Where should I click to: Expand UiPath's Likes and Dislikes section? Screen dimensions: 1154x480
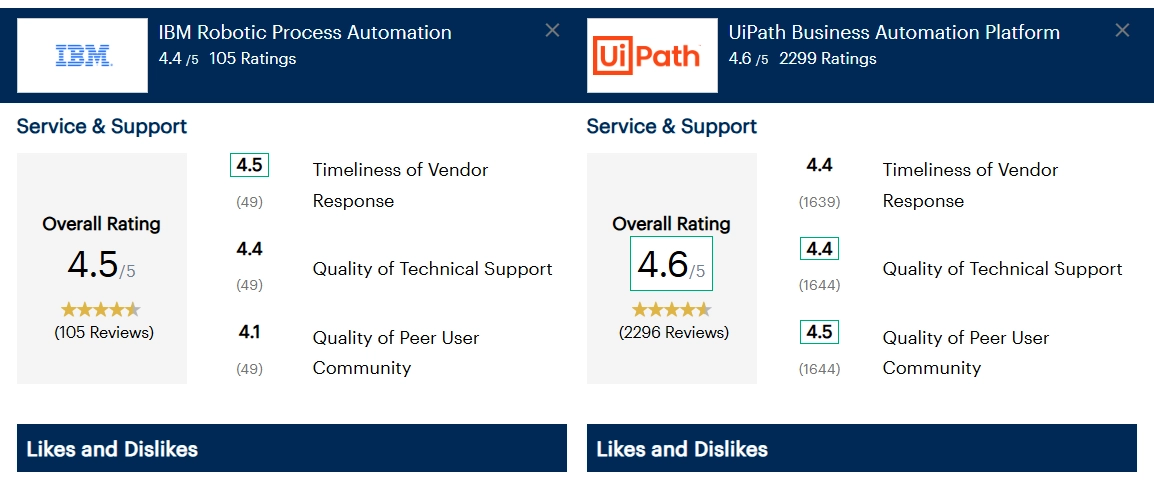coord(862,448)
